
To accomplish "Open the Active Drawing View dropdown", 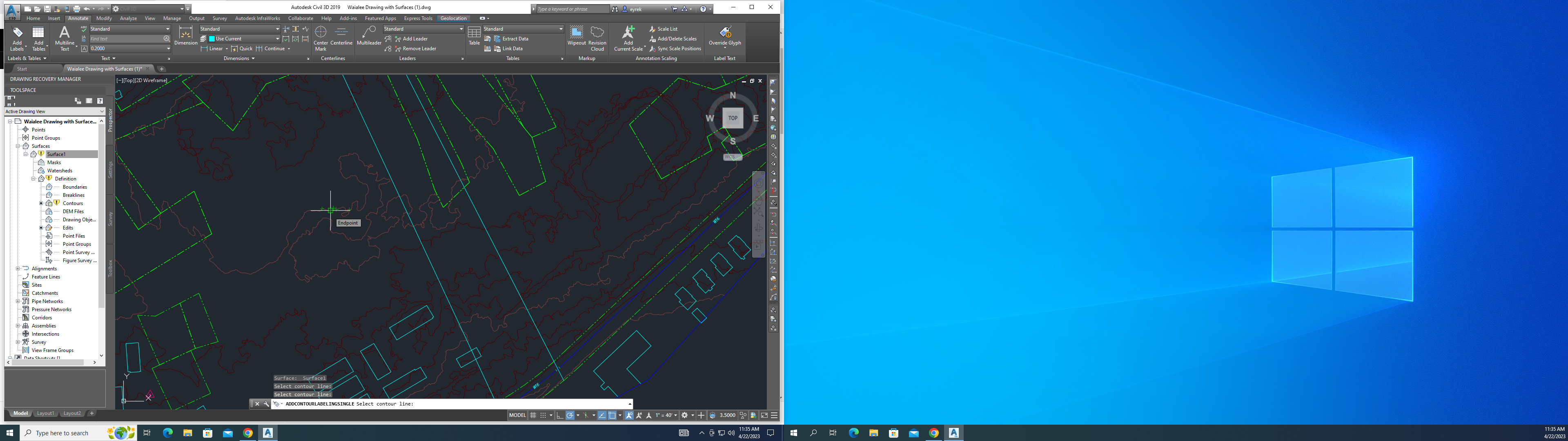I will pyautogui.click(x=55, y=111).
